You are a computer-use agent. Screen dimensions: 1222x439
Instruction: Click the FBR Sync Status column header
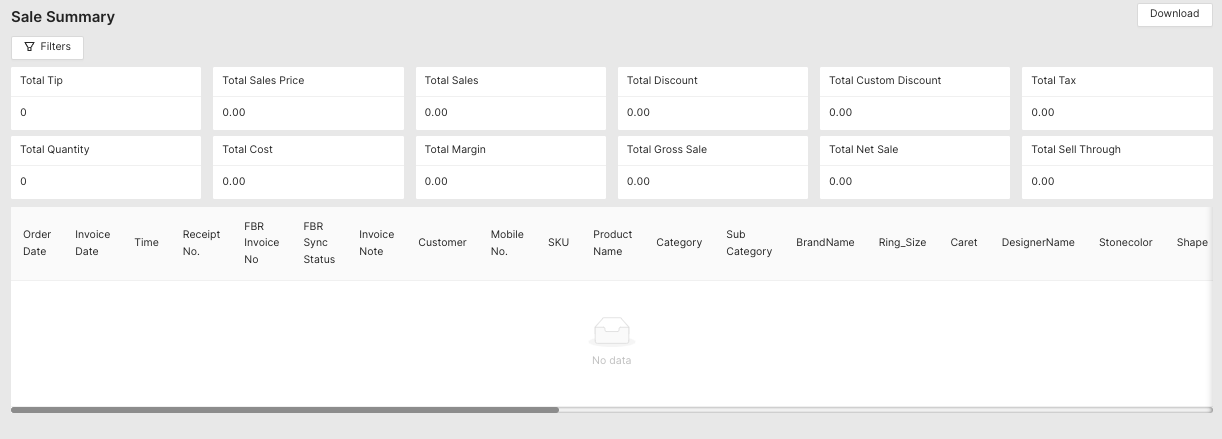tap(319, 243)
